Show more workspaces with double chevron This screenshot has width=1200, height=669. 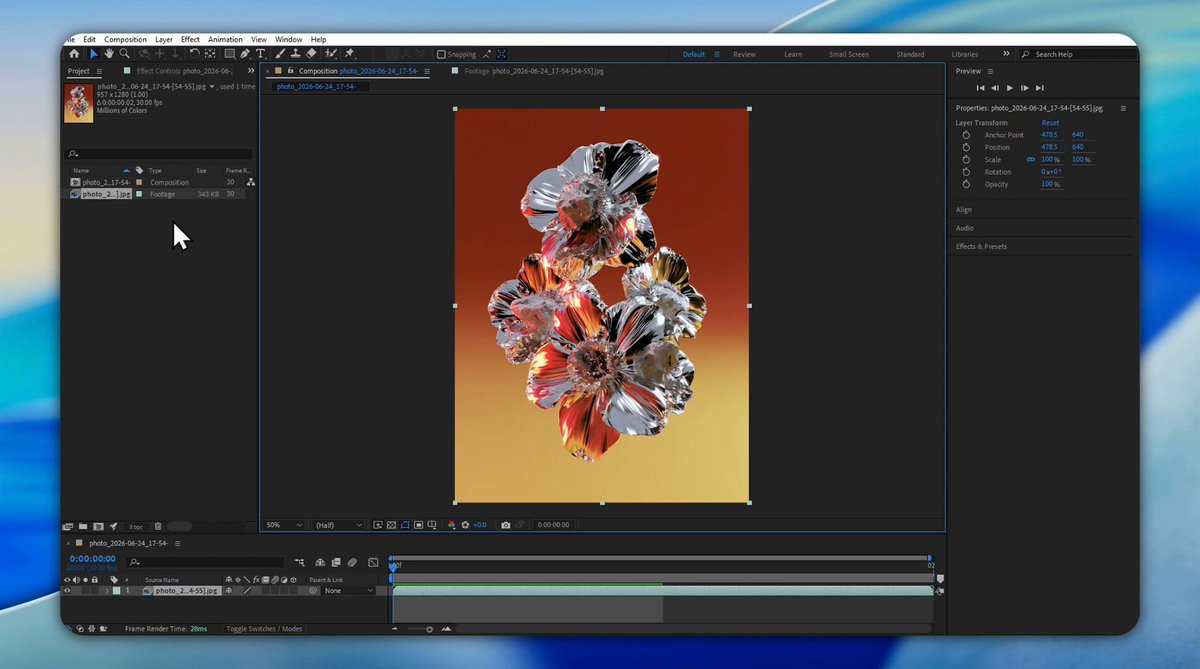pyautogui.click(x=1006, y=54)
